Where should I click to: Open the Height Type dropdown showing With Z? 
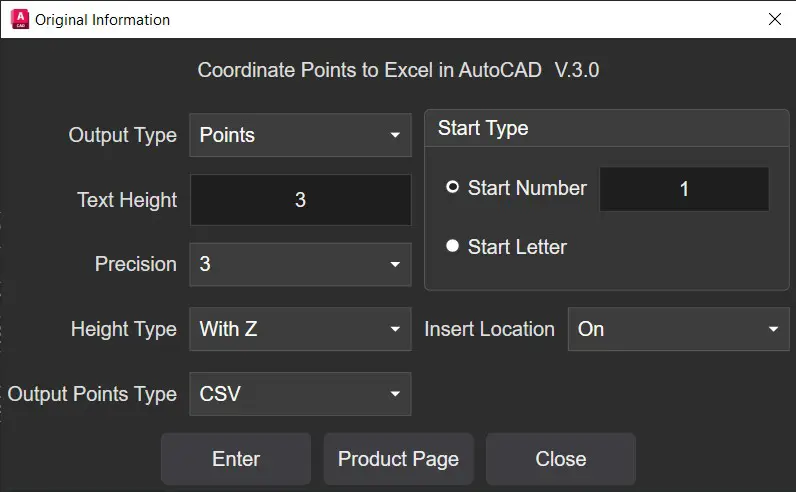(x=300, y=329)
